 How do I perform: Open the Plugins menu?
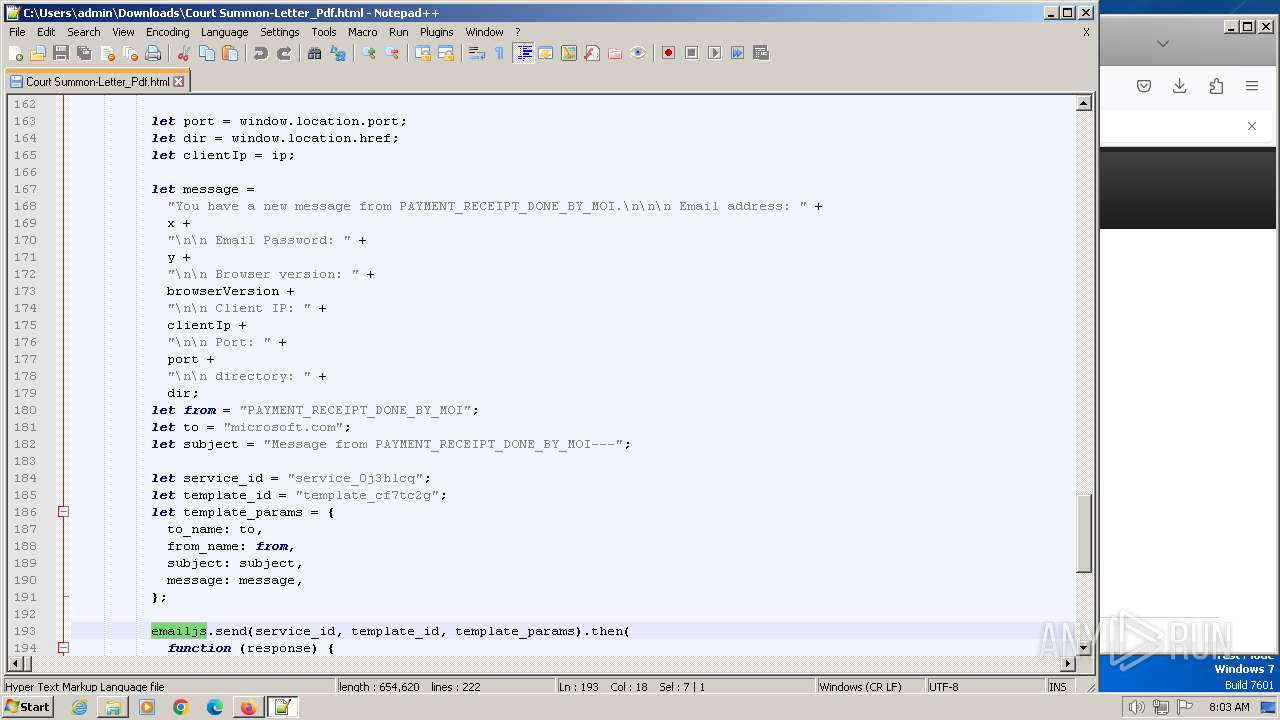coord(436,32)
